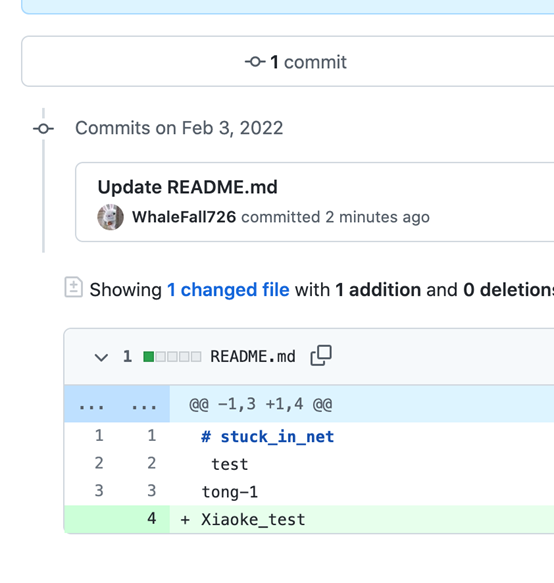Screen dimensions: 554x583
Task: Click the timeline commit marker icon
Action: tap(44, 129)
